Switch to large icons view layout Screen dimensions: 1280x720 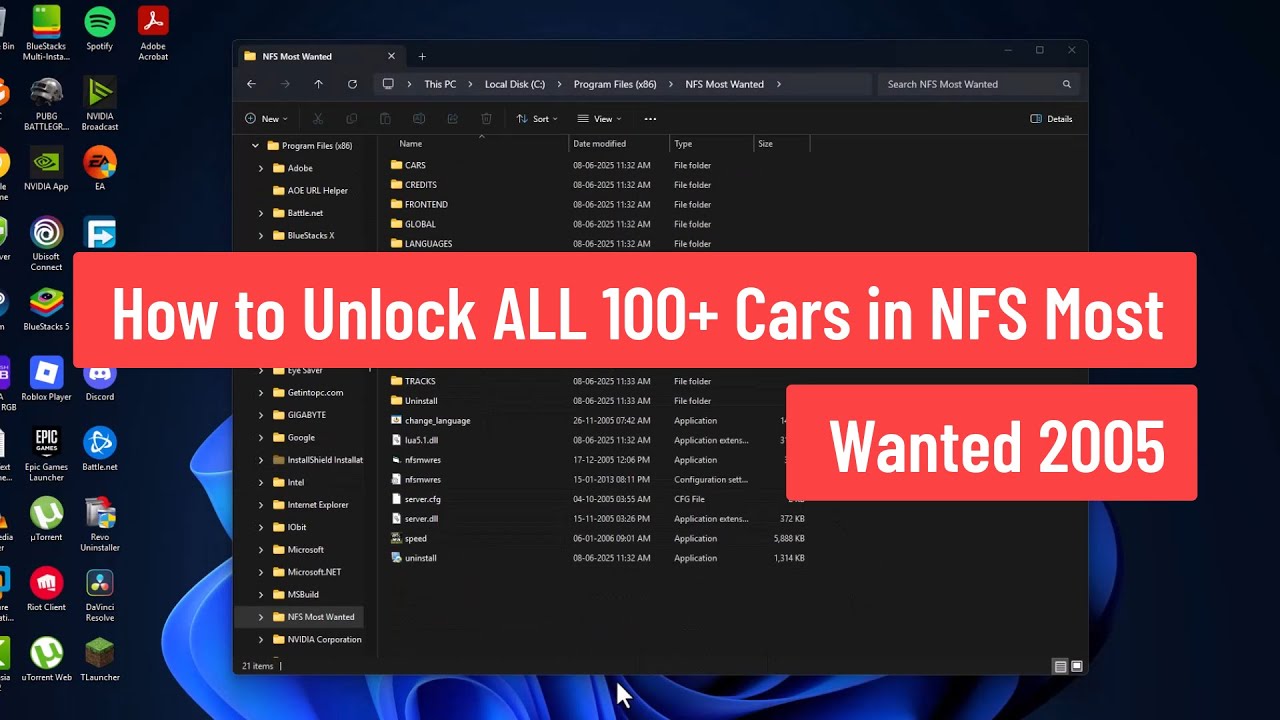[1077, 666]
